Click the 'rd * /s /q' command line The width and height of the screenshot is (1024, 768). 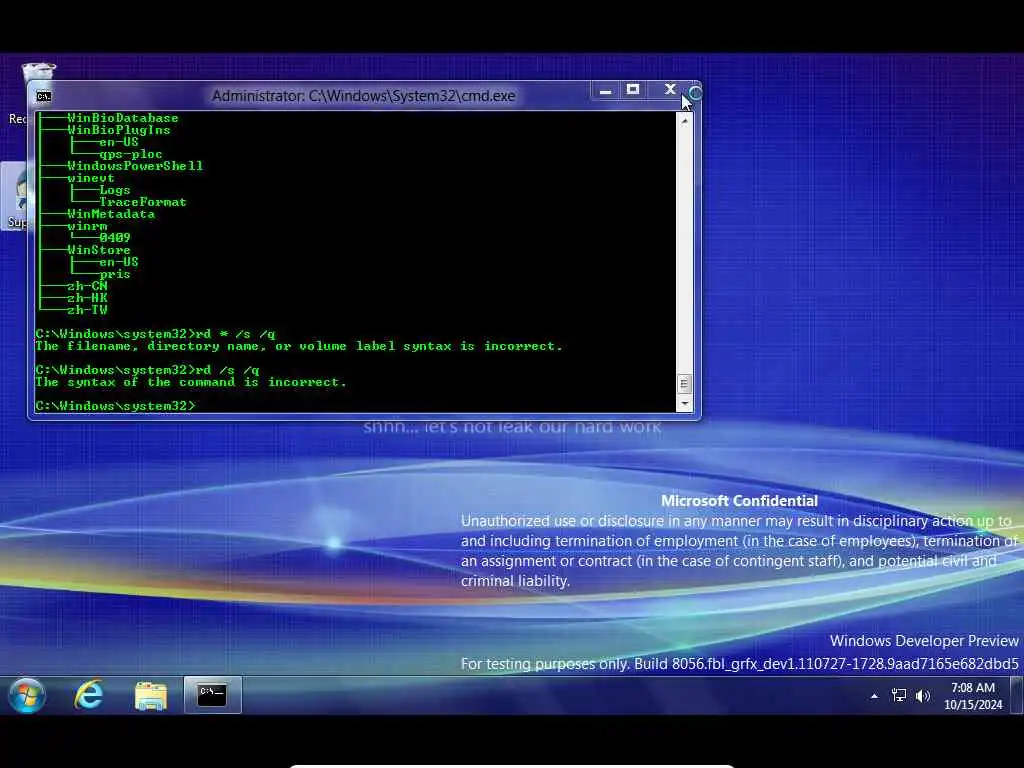(x=155, y=334)
